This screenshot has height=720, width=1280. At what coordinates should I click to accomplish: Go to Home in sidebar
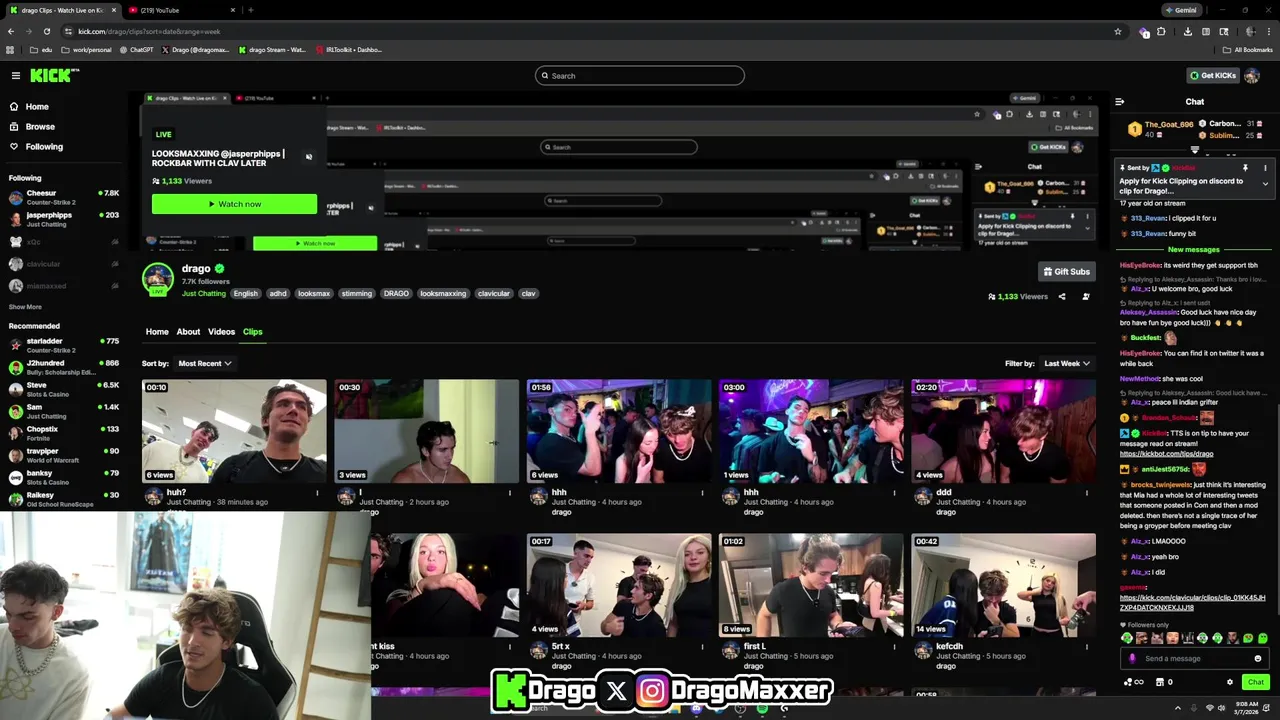click(x=29, y=107)
